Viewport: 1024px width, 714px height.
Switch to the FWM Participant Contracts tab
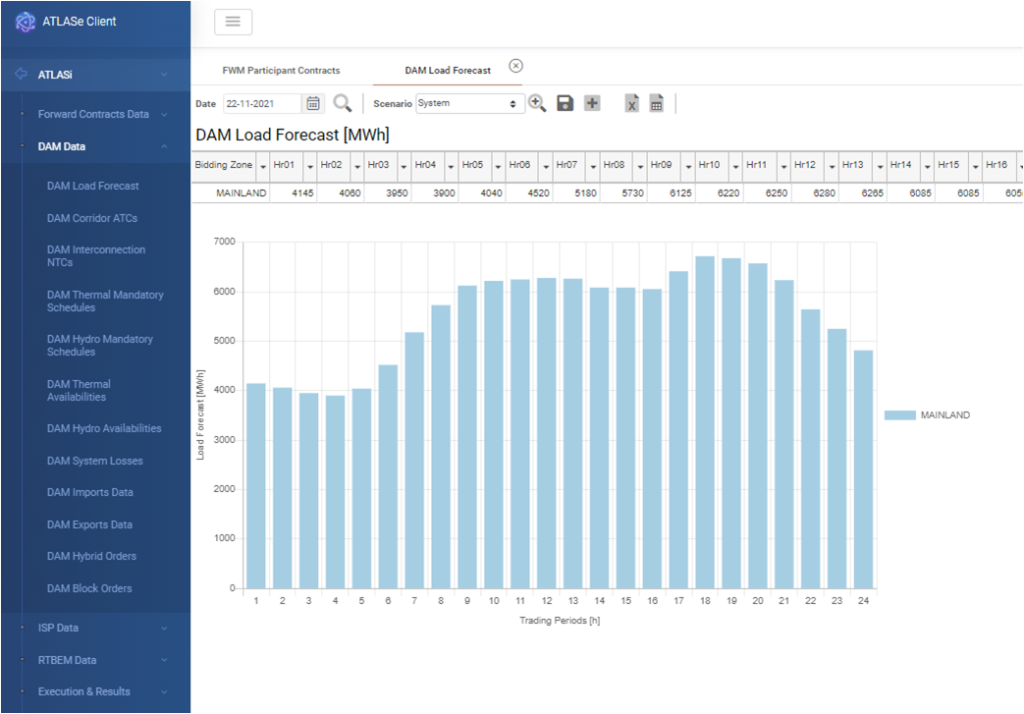(x=281, y=71)
